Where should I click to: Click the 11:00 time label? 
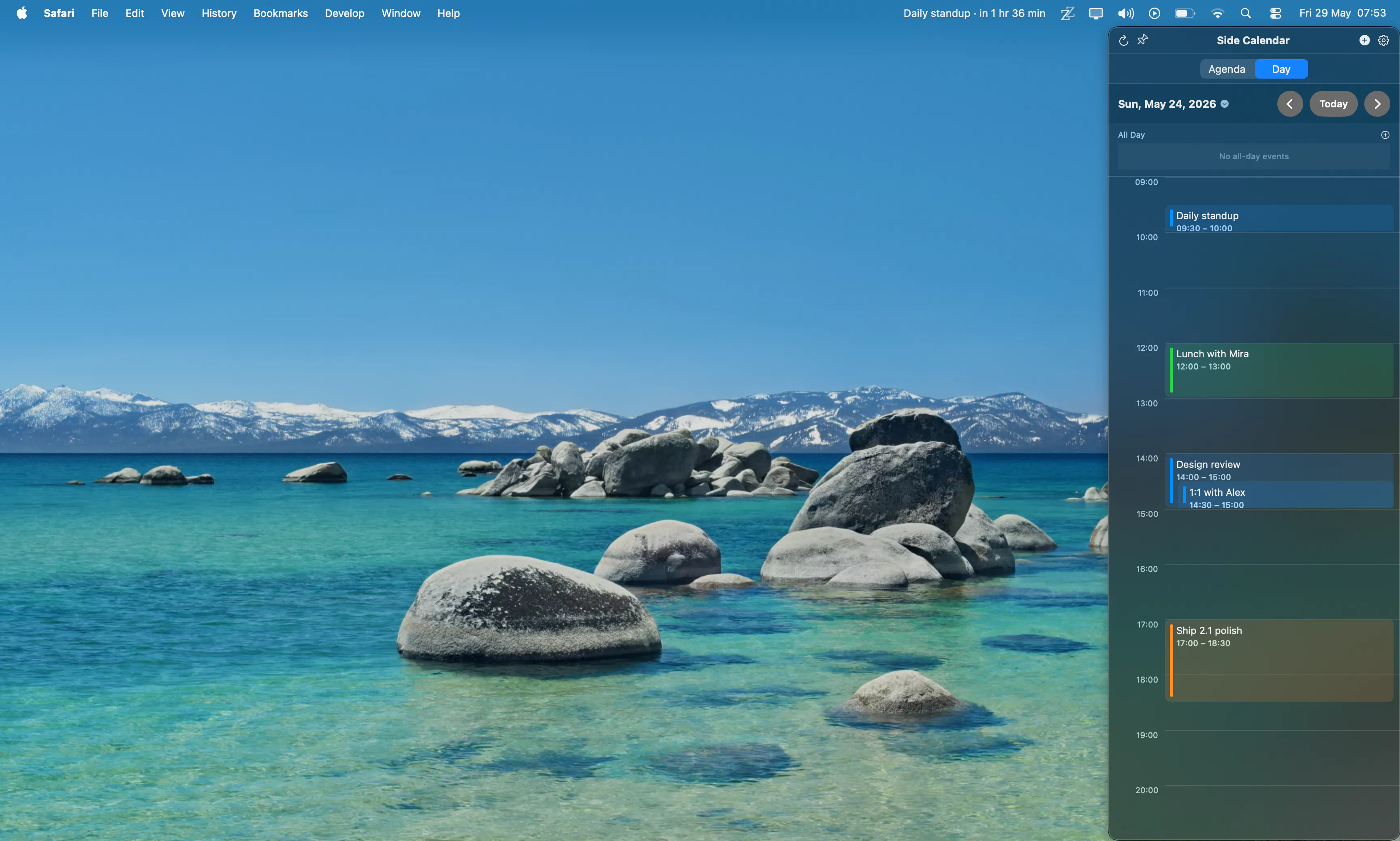(x=1147, y=292)
